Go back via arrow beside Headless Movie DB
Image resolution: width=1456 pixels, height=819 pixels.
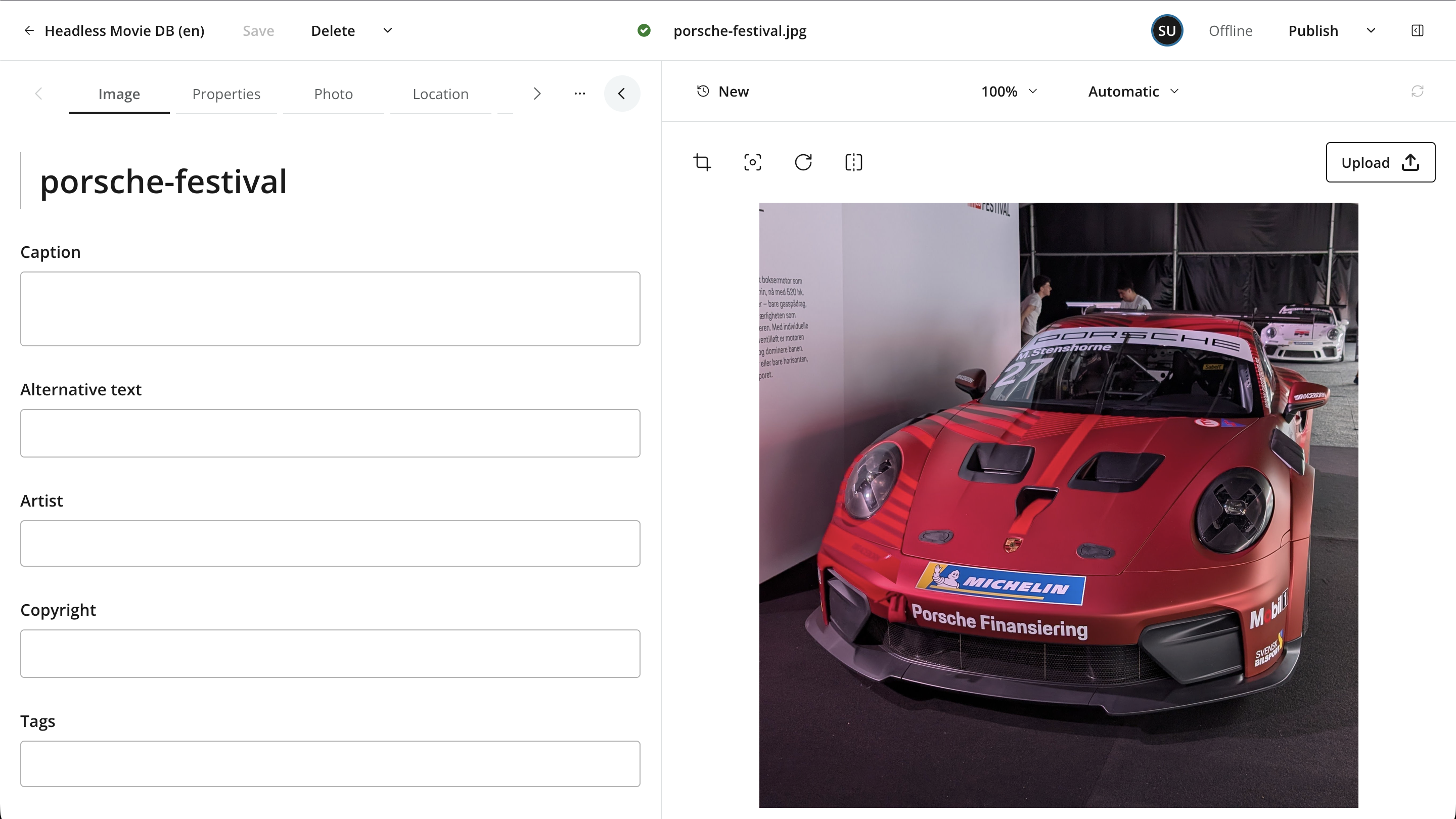pyautogui.click(x=29, y=30)
